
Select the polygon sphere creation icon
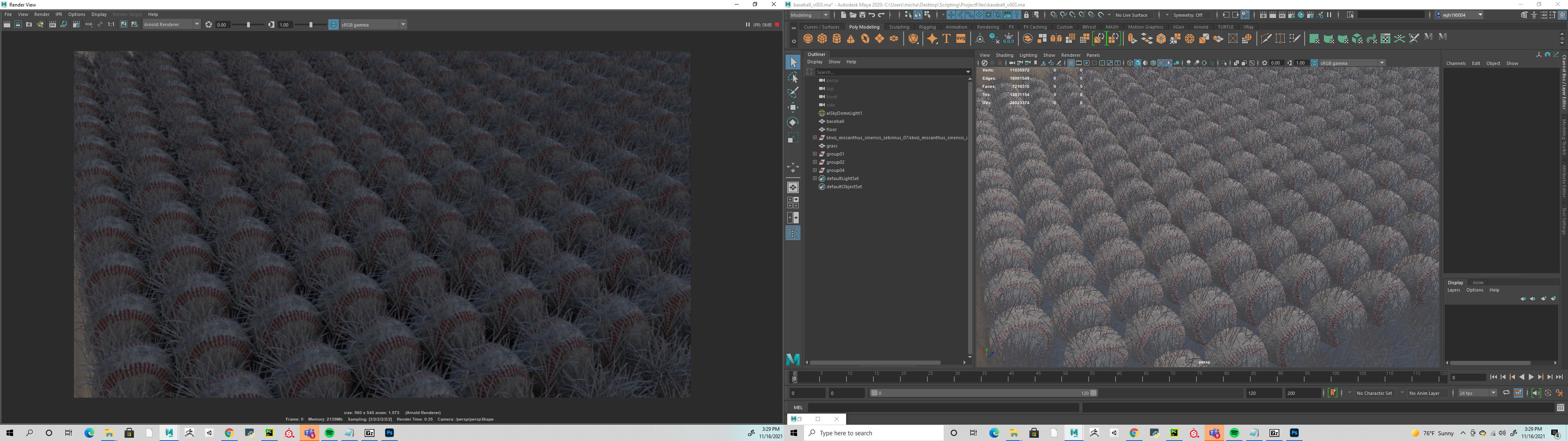(808, 38)
